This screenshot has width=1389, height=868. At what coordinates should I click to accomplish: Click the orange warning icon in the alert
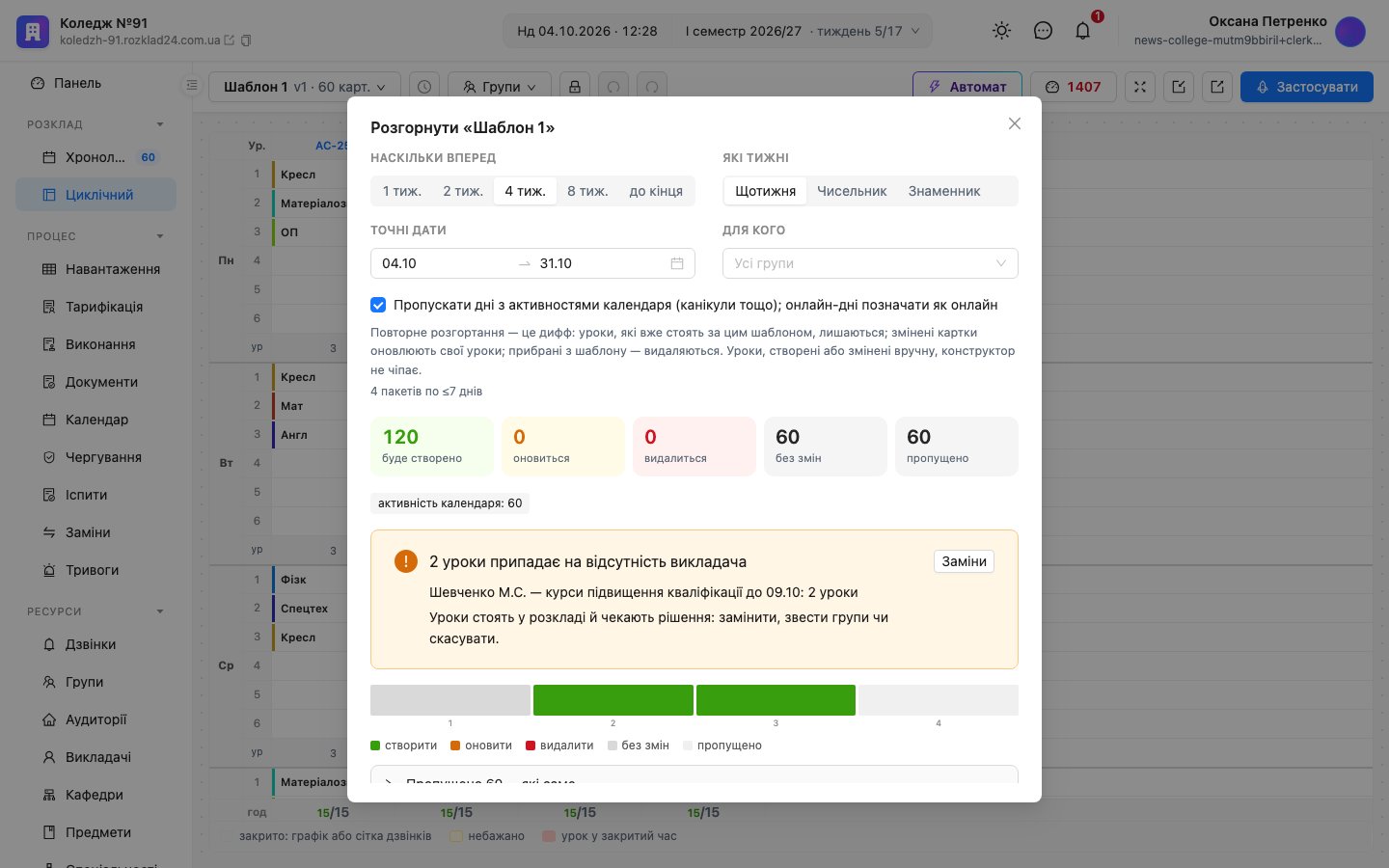tap(406, 561)
